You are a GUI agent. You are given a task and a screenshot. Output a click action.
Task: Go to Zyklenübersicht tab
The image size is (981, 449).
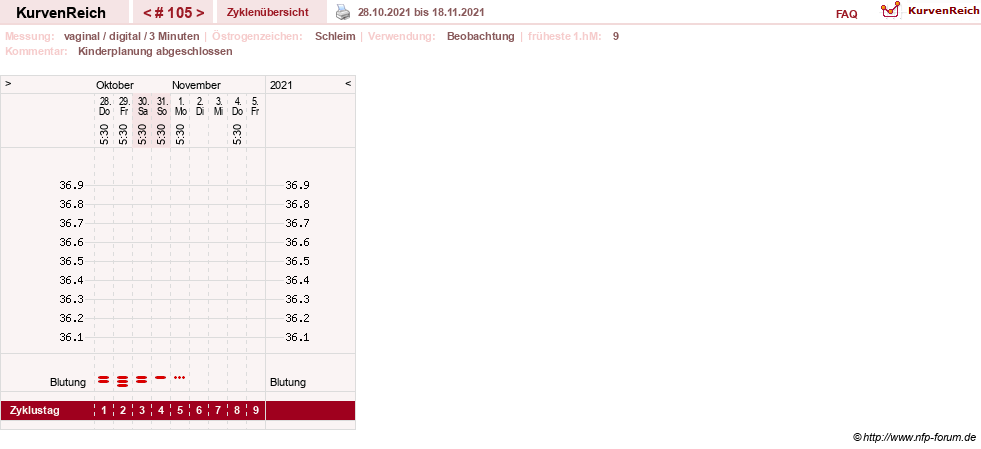pos(268,12)
